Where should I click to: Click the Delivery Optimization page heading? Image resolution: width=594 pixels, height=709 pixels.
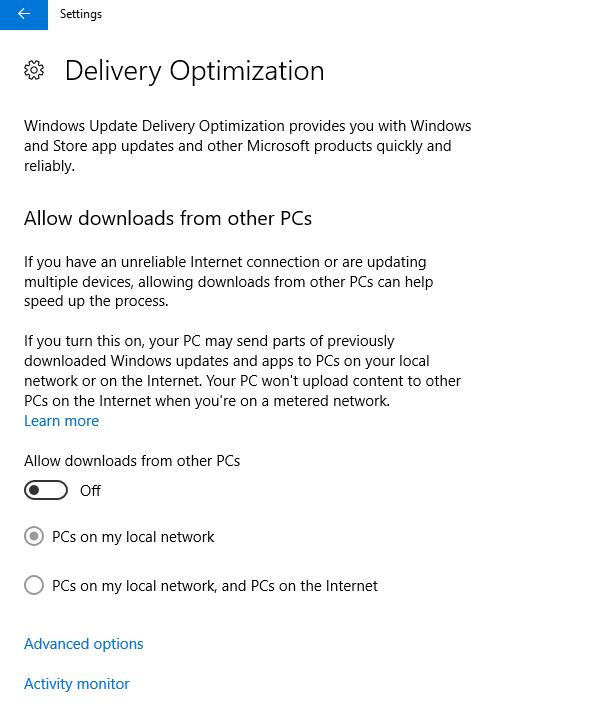point(194,71)
